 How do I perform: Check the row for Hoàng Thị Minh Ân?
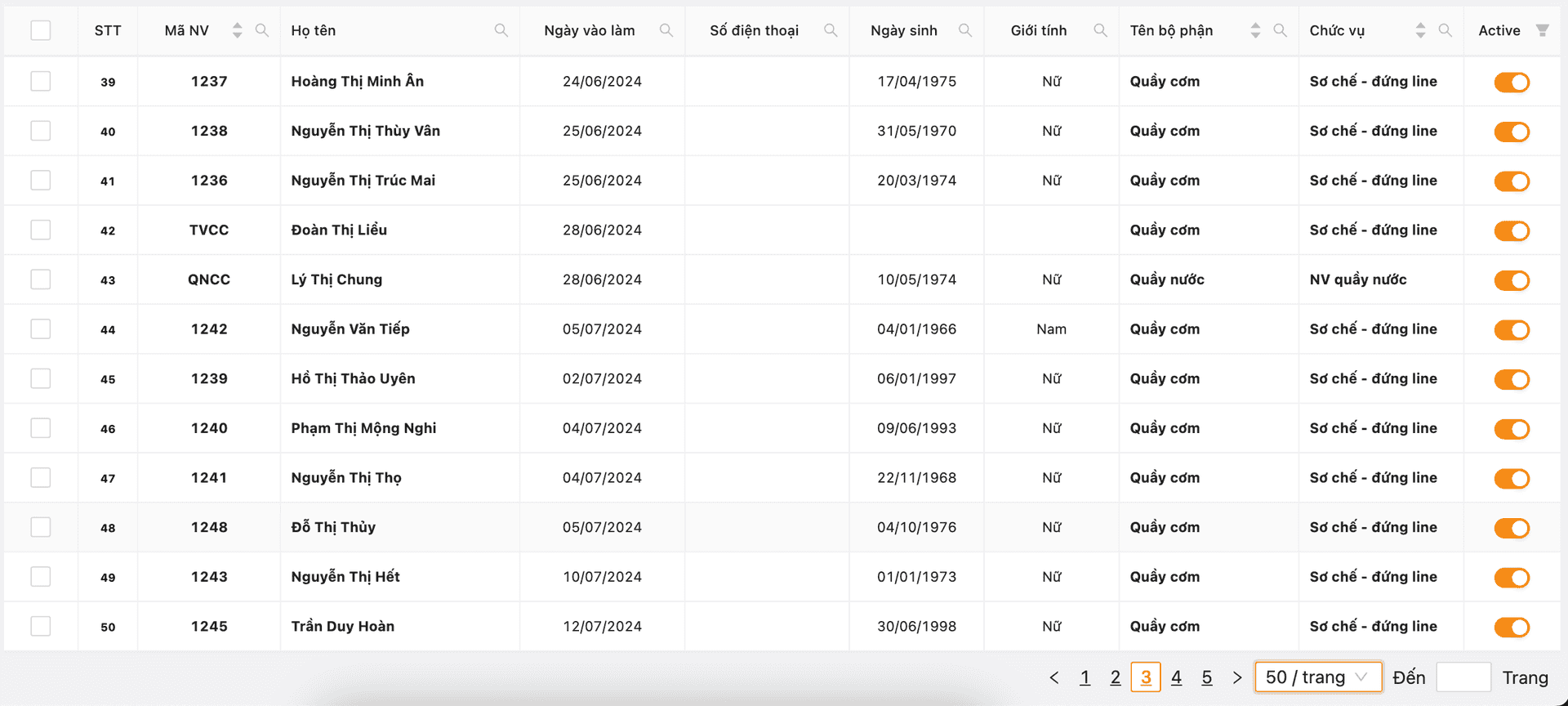(x=41, y=81)
